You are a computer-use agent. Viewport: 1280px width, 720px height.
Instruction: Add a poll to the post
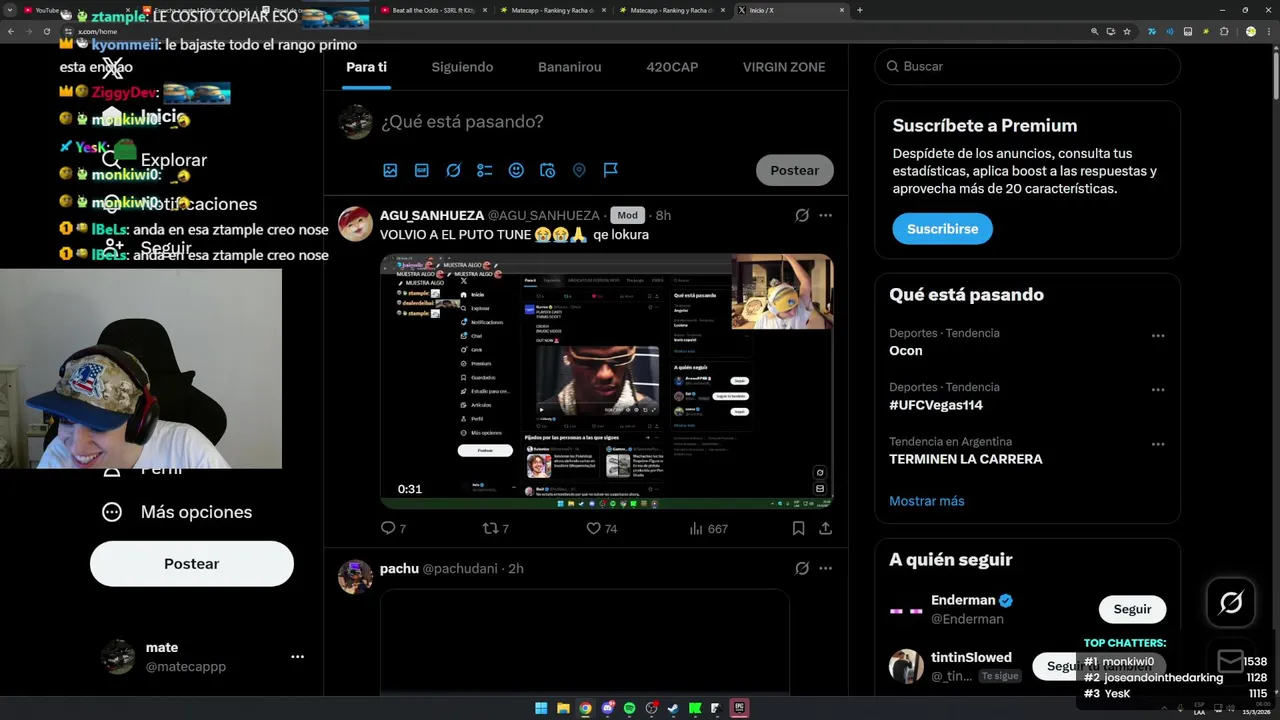coord(485,171)
